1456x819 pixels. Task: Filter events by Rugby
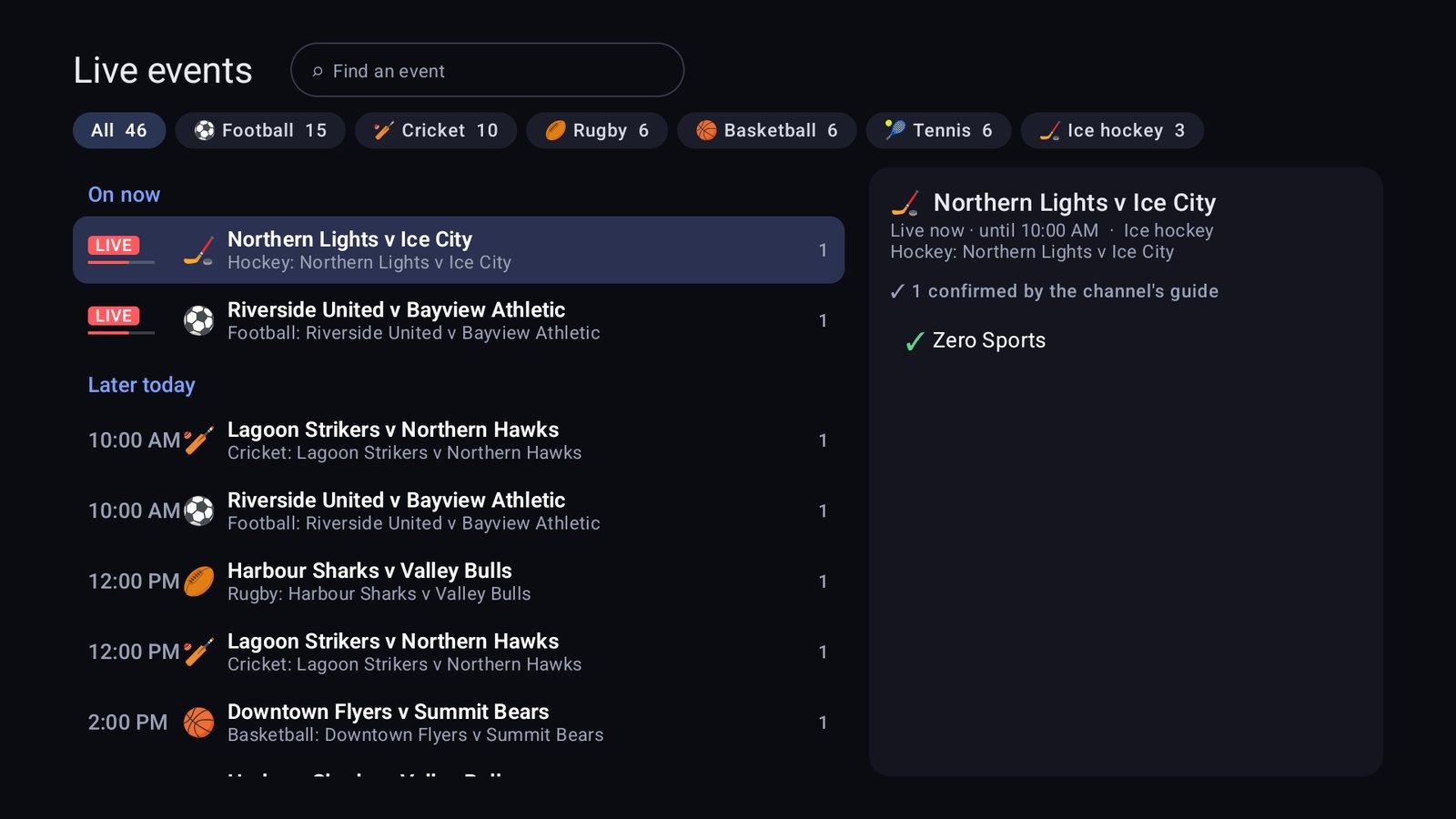pos(597,130)
